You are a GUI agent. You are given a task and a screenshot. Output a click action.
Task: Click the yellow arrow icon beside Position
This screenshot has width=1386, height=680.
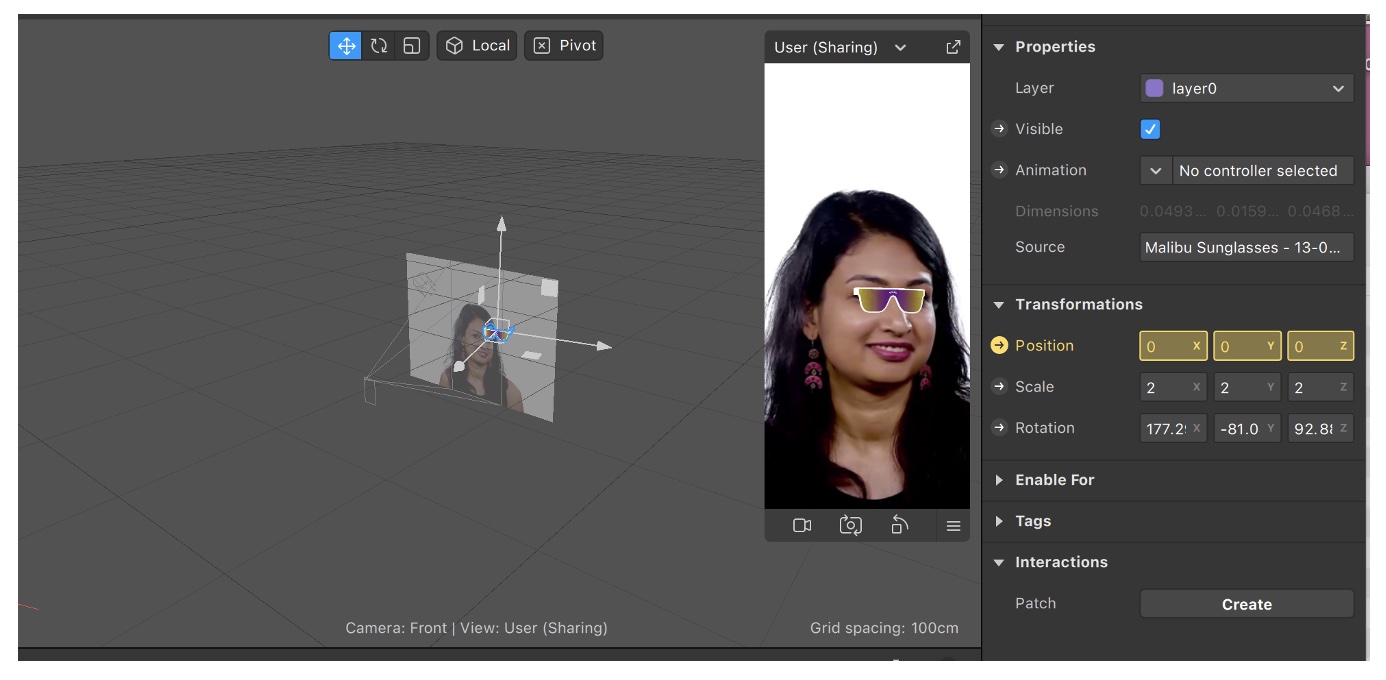coord(999,346)
